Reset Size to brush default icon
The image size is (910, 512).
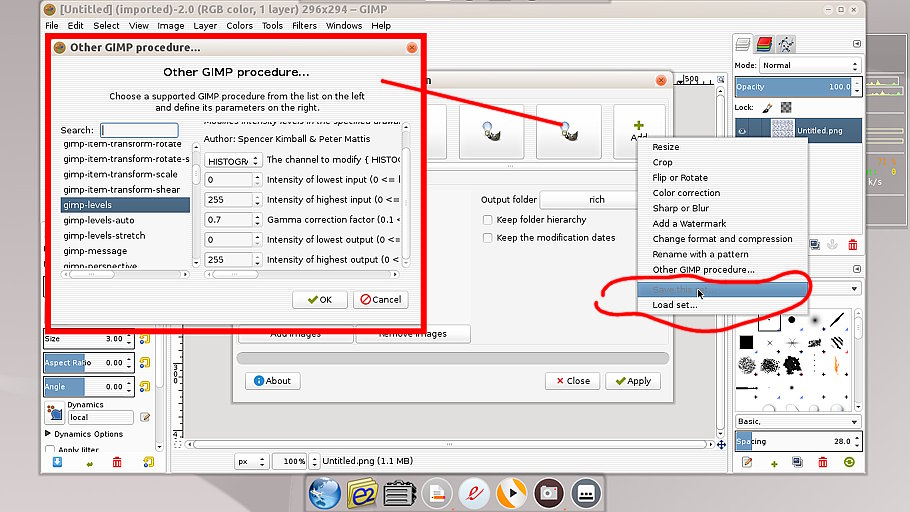pyautogui.click(x=145, y=338)
